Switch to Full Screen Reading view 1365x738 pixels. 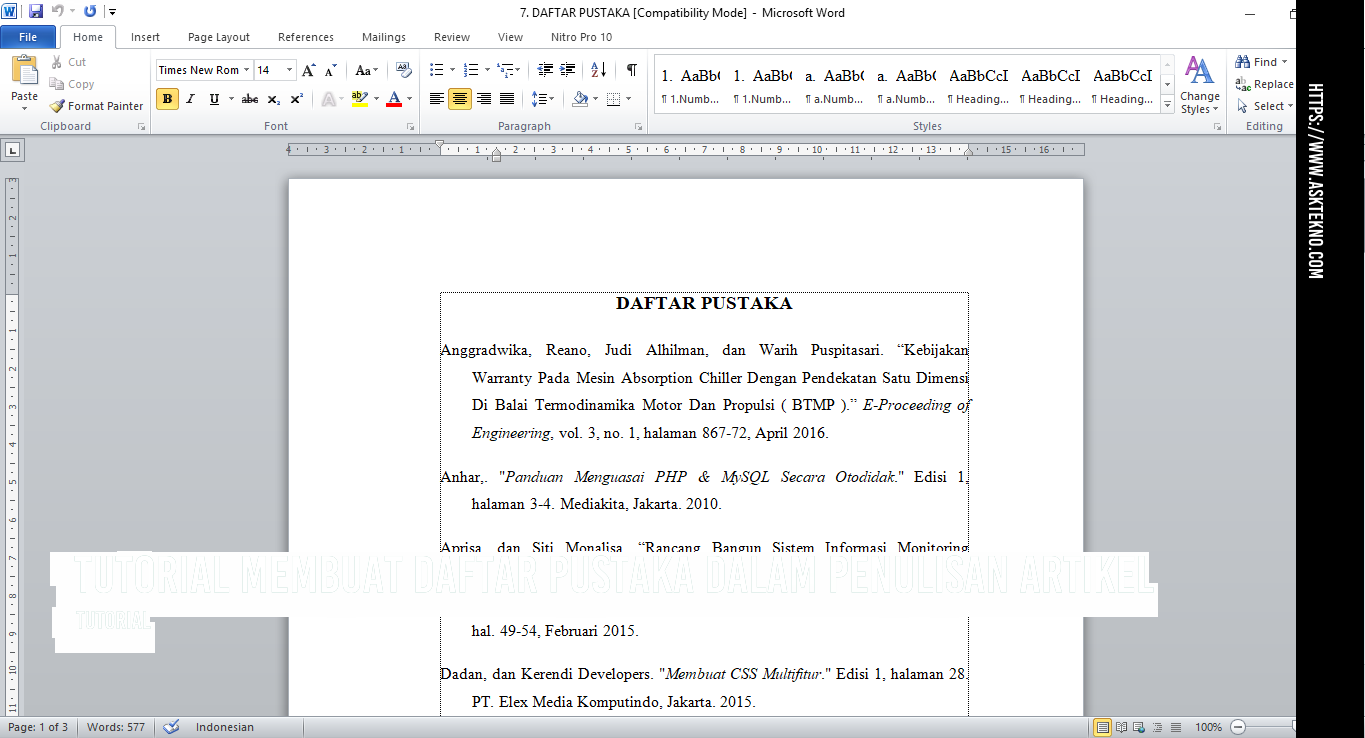pyautogui.click(x=1122, y=727)
